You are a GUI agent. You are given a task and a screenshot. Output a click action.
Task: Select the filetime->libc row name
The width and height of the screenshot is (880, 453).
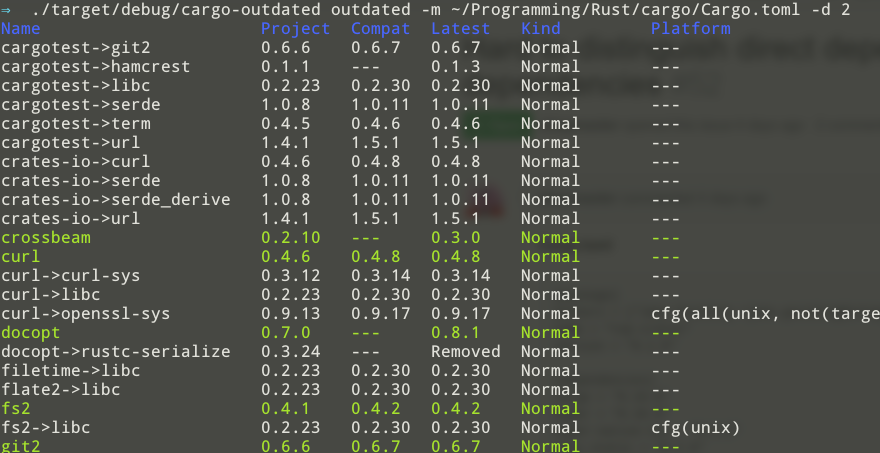pos(71,371)
